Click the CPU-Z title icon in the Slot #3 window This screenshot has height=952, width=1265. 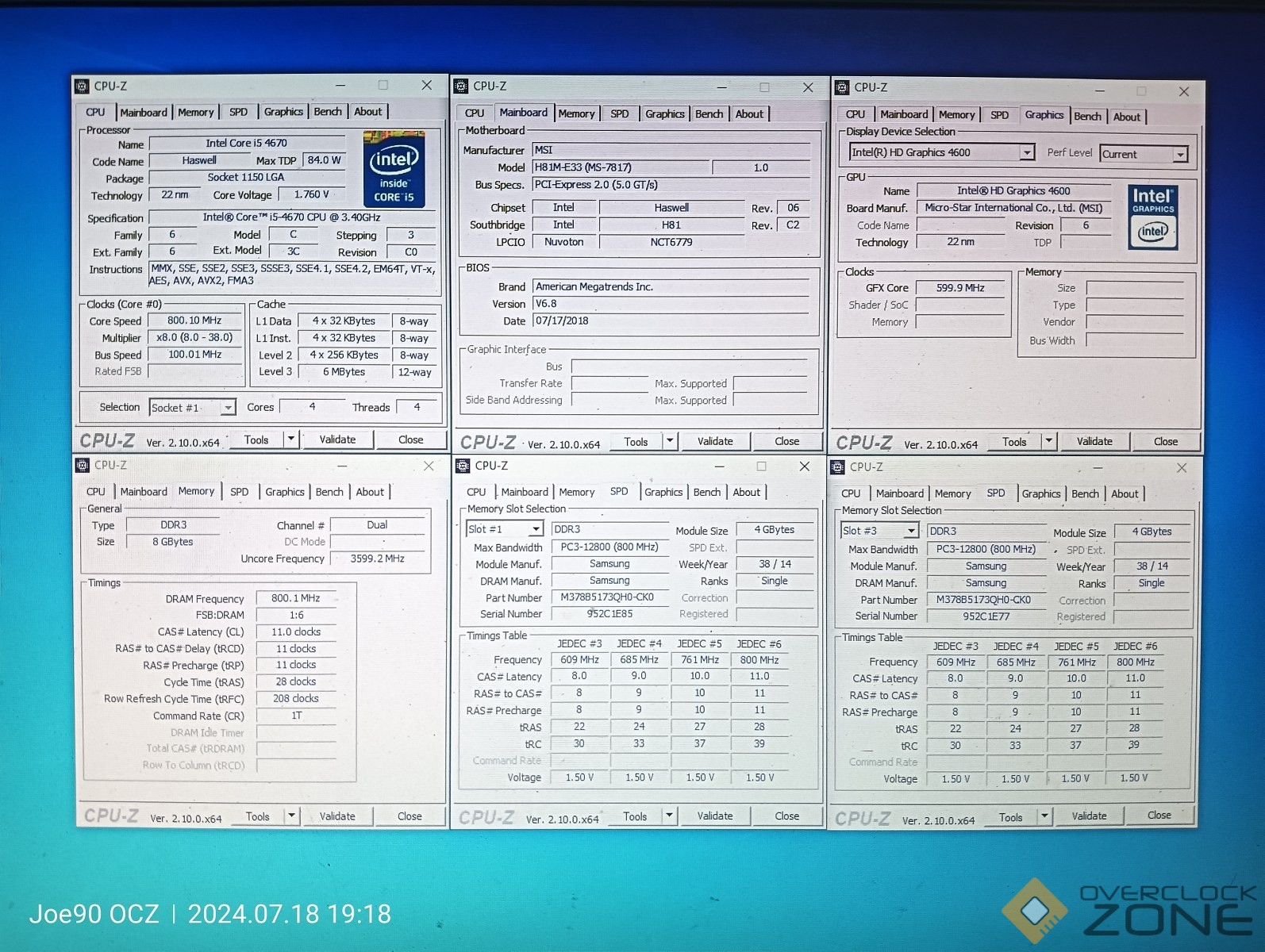click(x=838, y=467)
